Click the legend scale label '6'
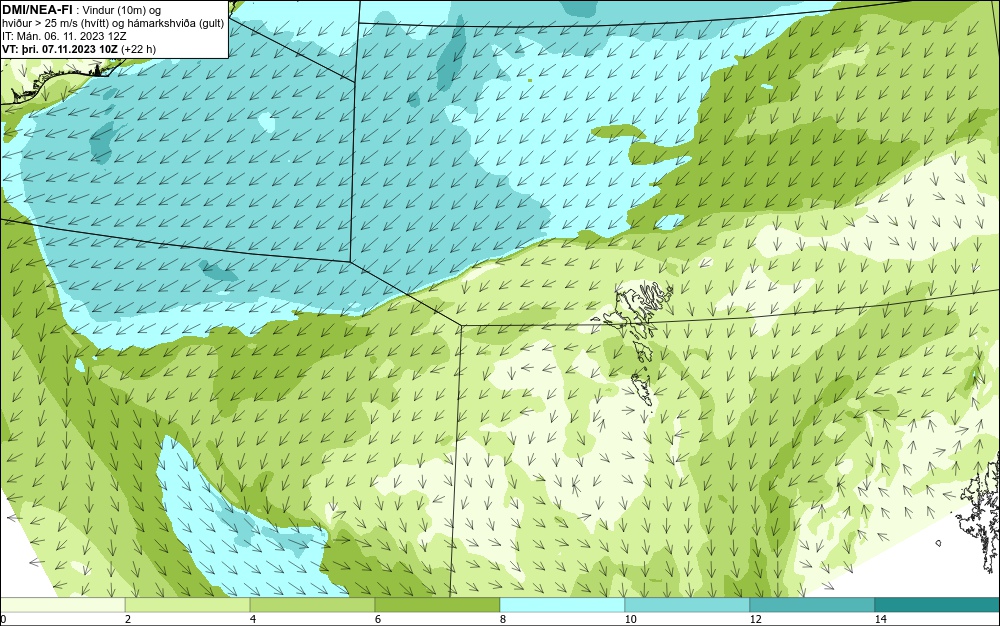The height and width of the screenshot is (626, 1000). click(x=378, y=619)
